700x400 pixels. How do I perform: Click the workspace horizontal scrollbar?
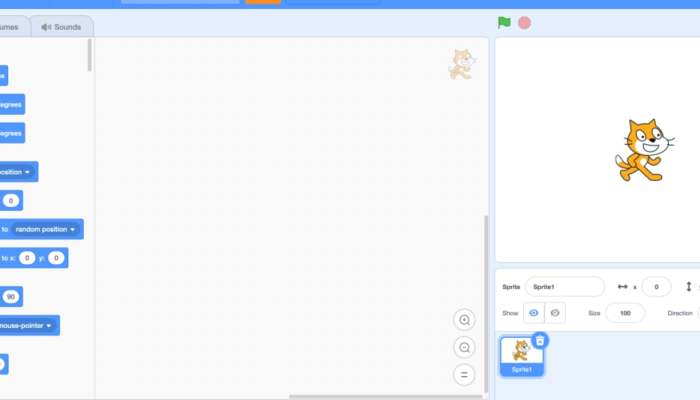[385, 396]
